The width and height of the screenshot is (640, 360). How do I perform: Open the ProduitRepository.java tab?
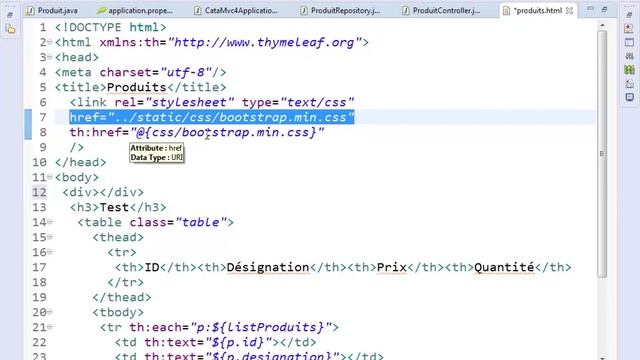coord(340,11)
